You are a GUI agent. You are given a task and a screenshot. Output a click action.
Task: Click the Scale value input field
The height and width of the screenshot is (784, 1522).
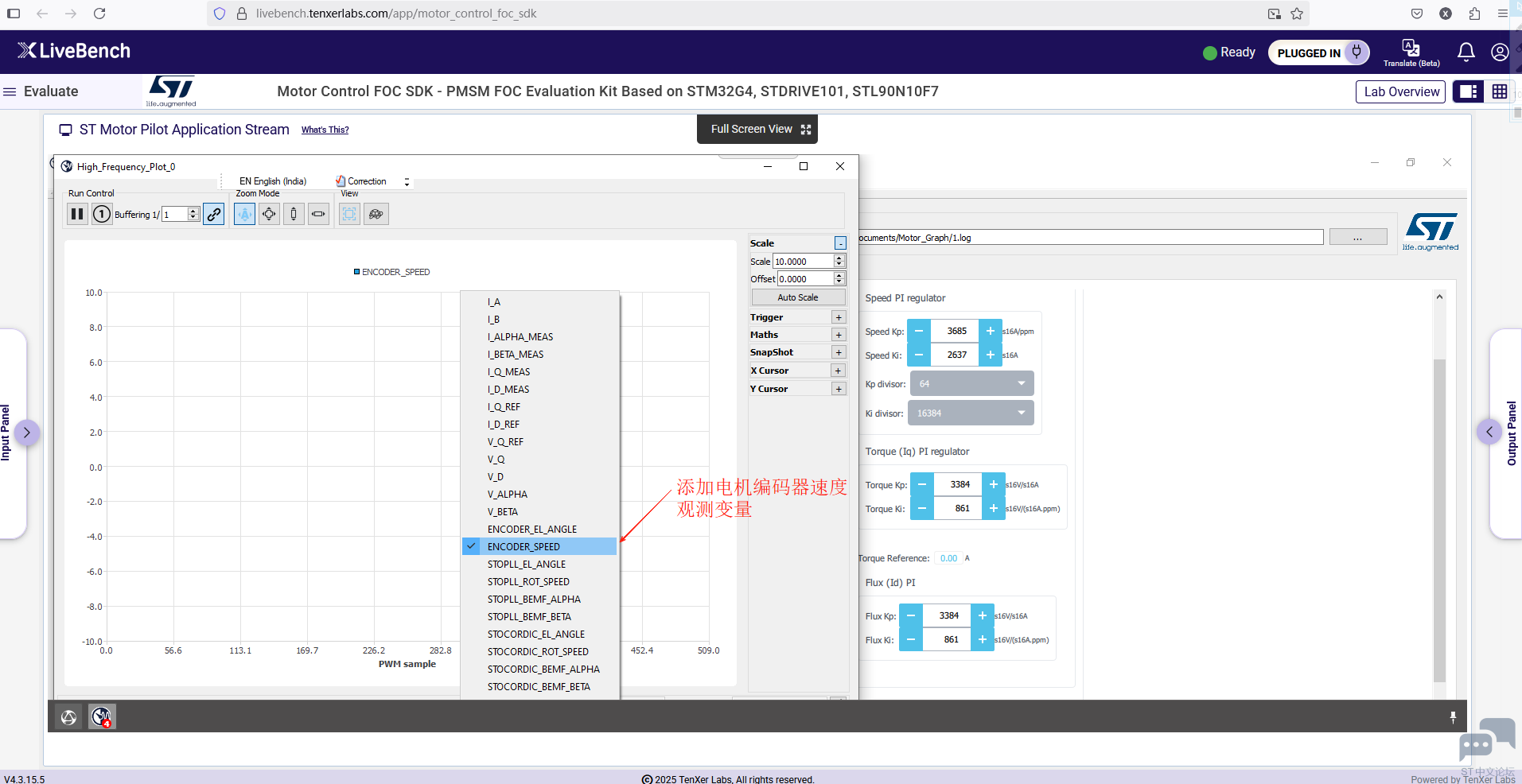point(804,261)
